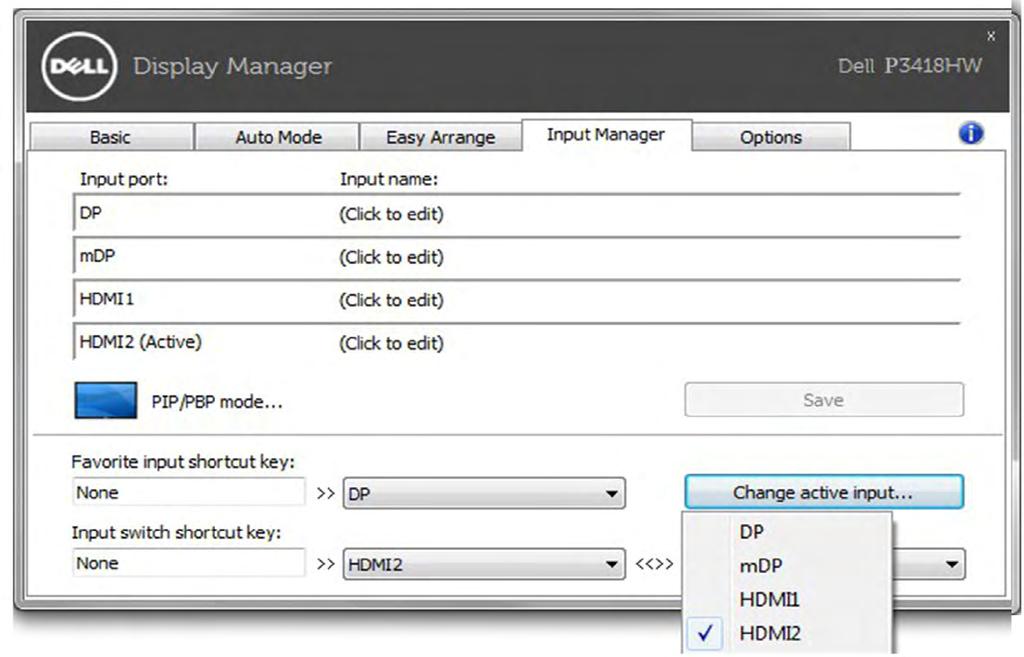Screen dimensions: 1024x657
Task: Select the Input Manager tab
Action: [606, 135]
